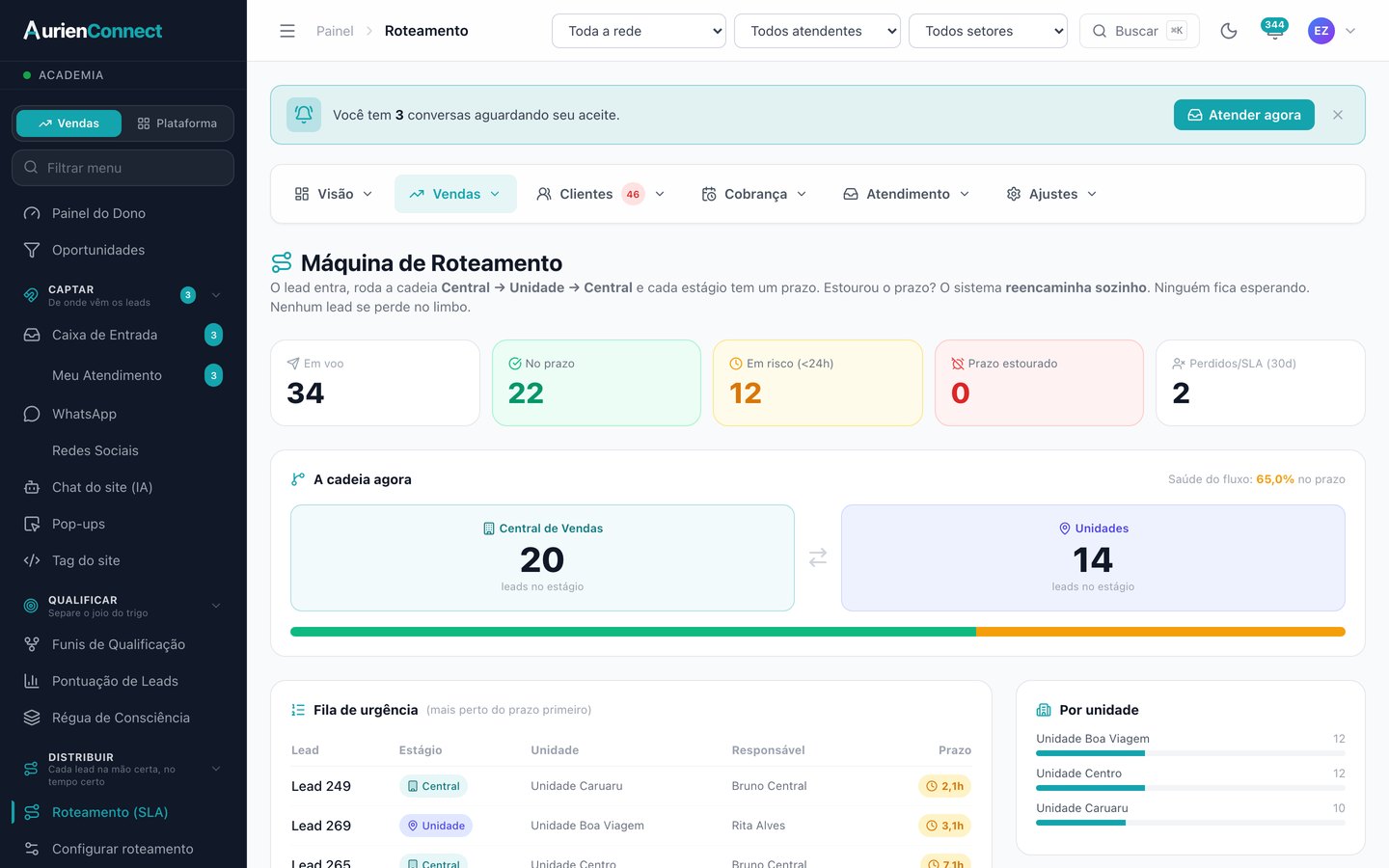Click the Unidade Boa Viagem progress bar
This screenshot has height=868, width=1389.
tap(1190, 753)
